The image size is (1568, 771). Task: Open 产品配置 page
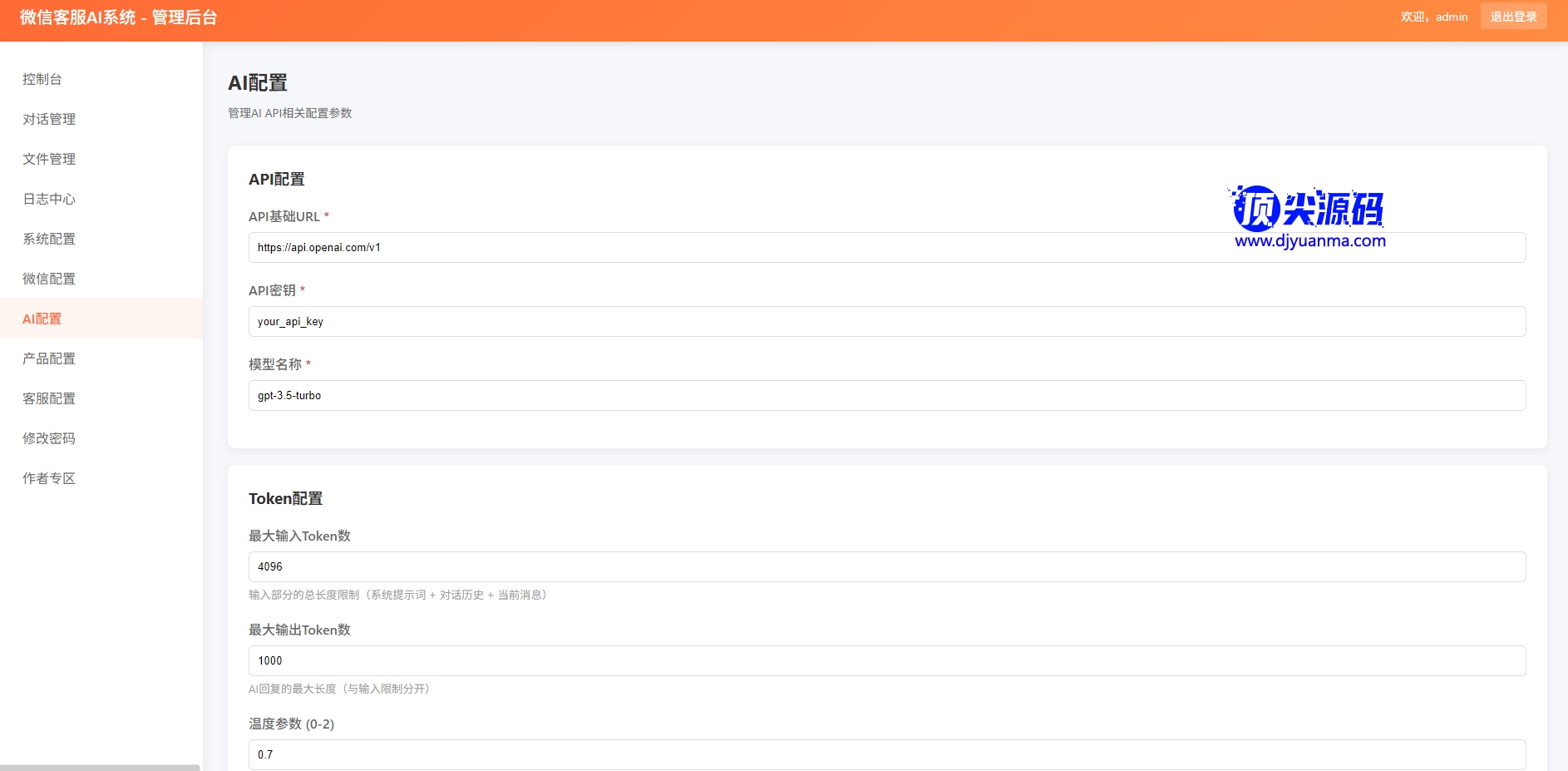coord(49,358)
